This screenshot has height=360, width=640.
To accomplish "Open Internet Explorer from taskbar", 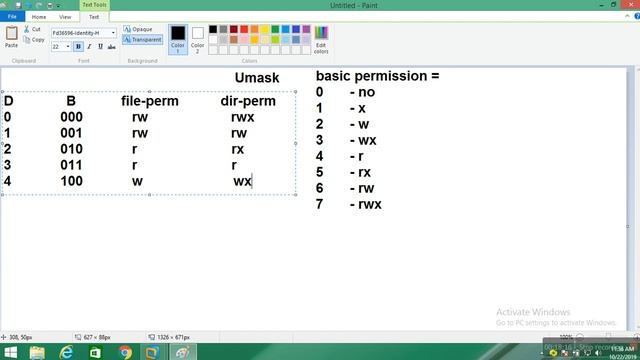I will [x=66, y=352].
